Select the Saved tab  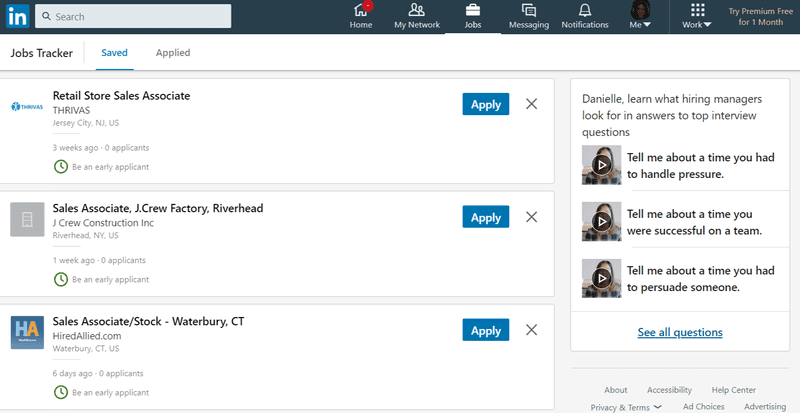click(x=114, y=53)
